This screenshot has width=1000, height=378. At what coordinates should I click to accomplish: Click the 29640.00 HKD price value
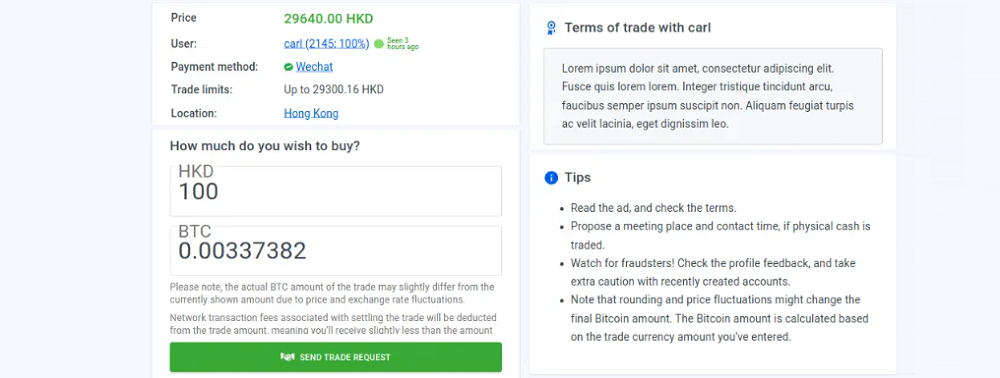328,18
